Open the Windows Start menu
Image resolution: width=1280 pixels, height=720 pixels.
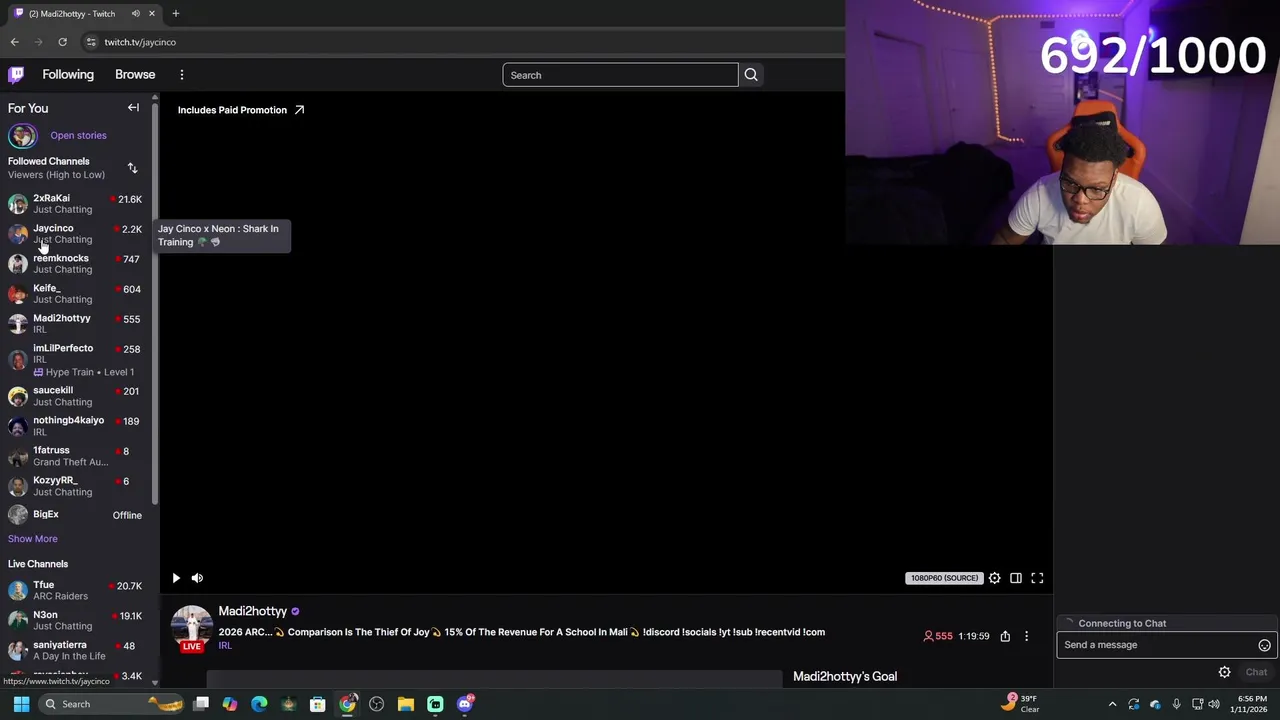pos(21,704)
